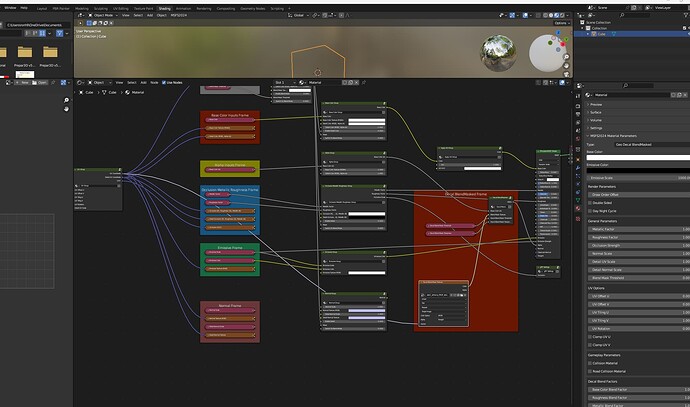Viewport: 690px width, 407px height.
Task: Open the Window menu in the top bar
Action: pyautogui.click(x=10, y=8)
